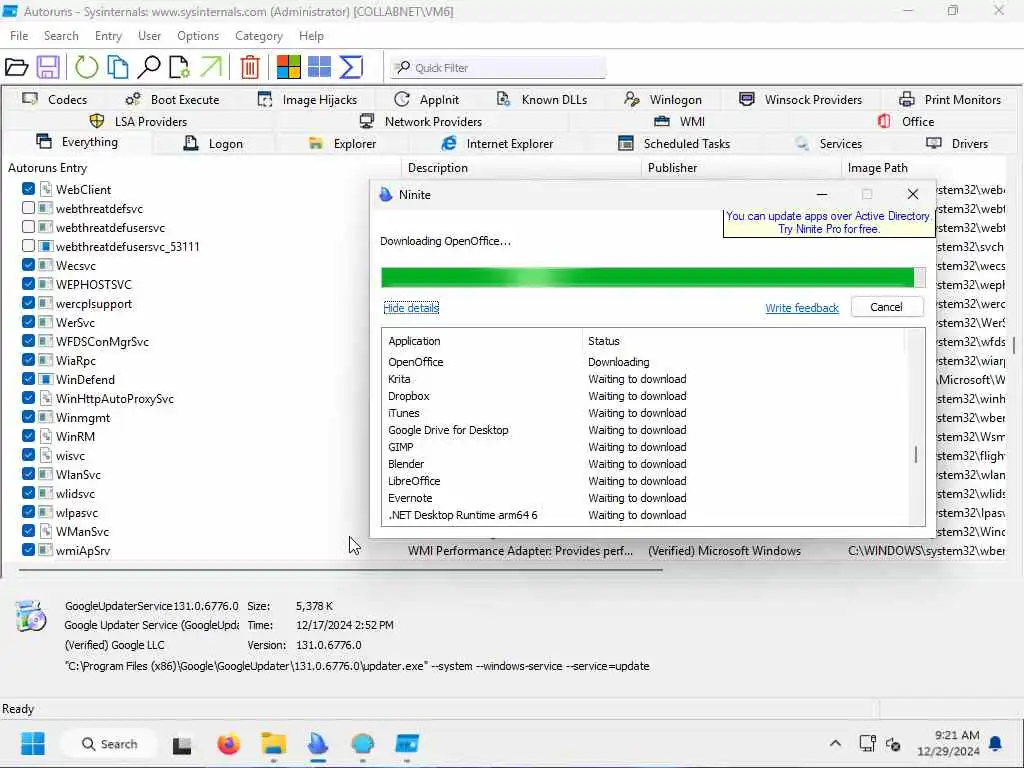Screen dimensions: 1024x768
Task: Click the globe app taskbar icon
Action: click(362, 744)
